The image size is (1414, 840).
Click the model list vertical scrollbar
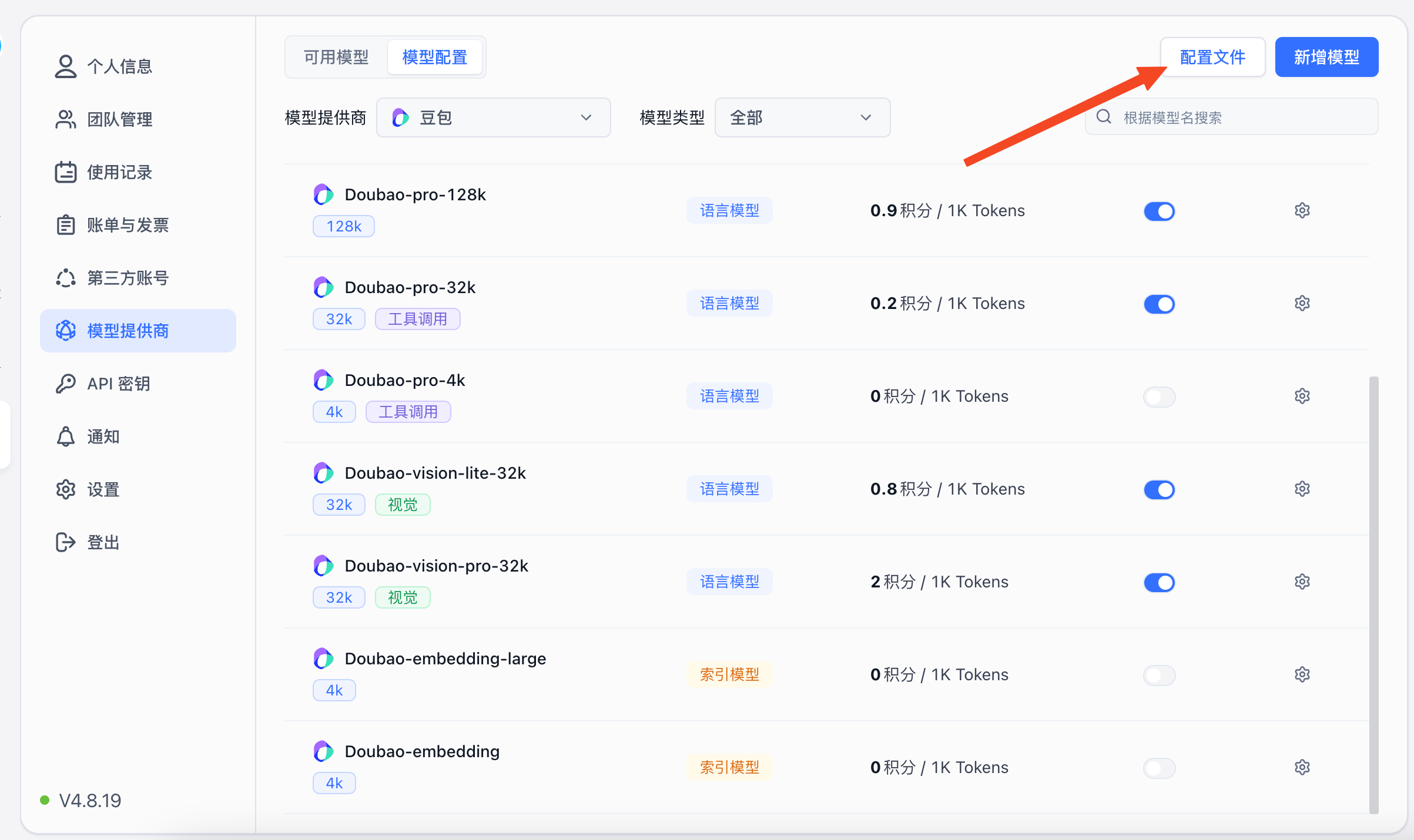pyautogui.click(x=1373, y=594)
